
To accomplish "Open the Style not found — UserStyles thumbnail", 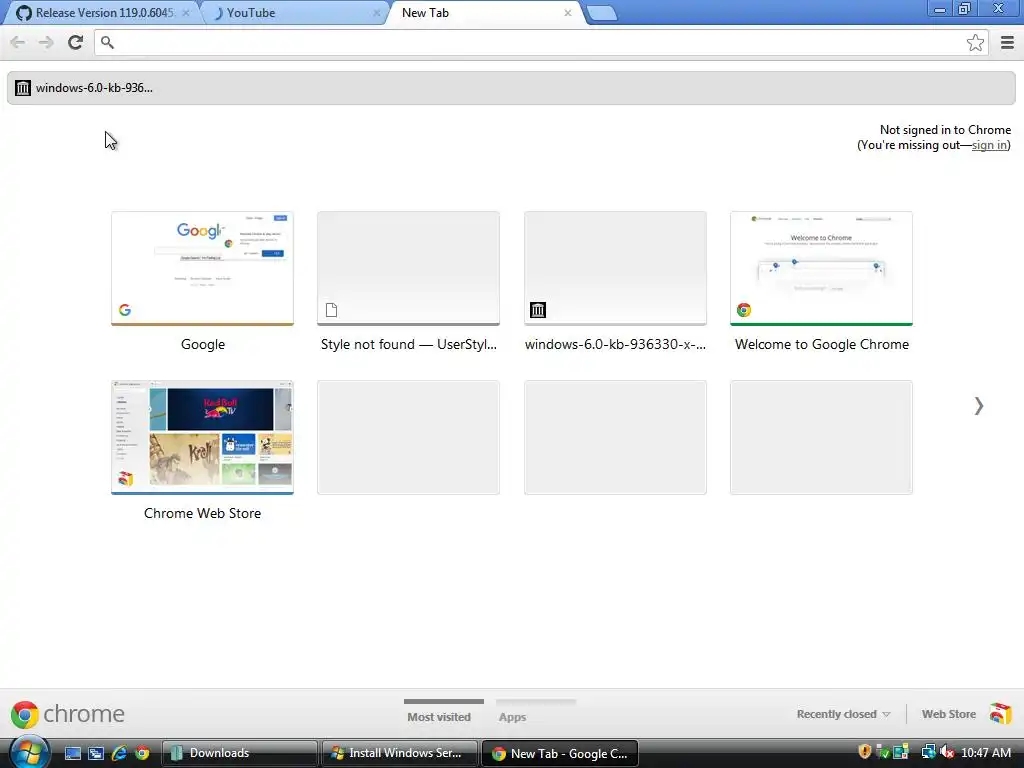I will (x=408, y=268).
